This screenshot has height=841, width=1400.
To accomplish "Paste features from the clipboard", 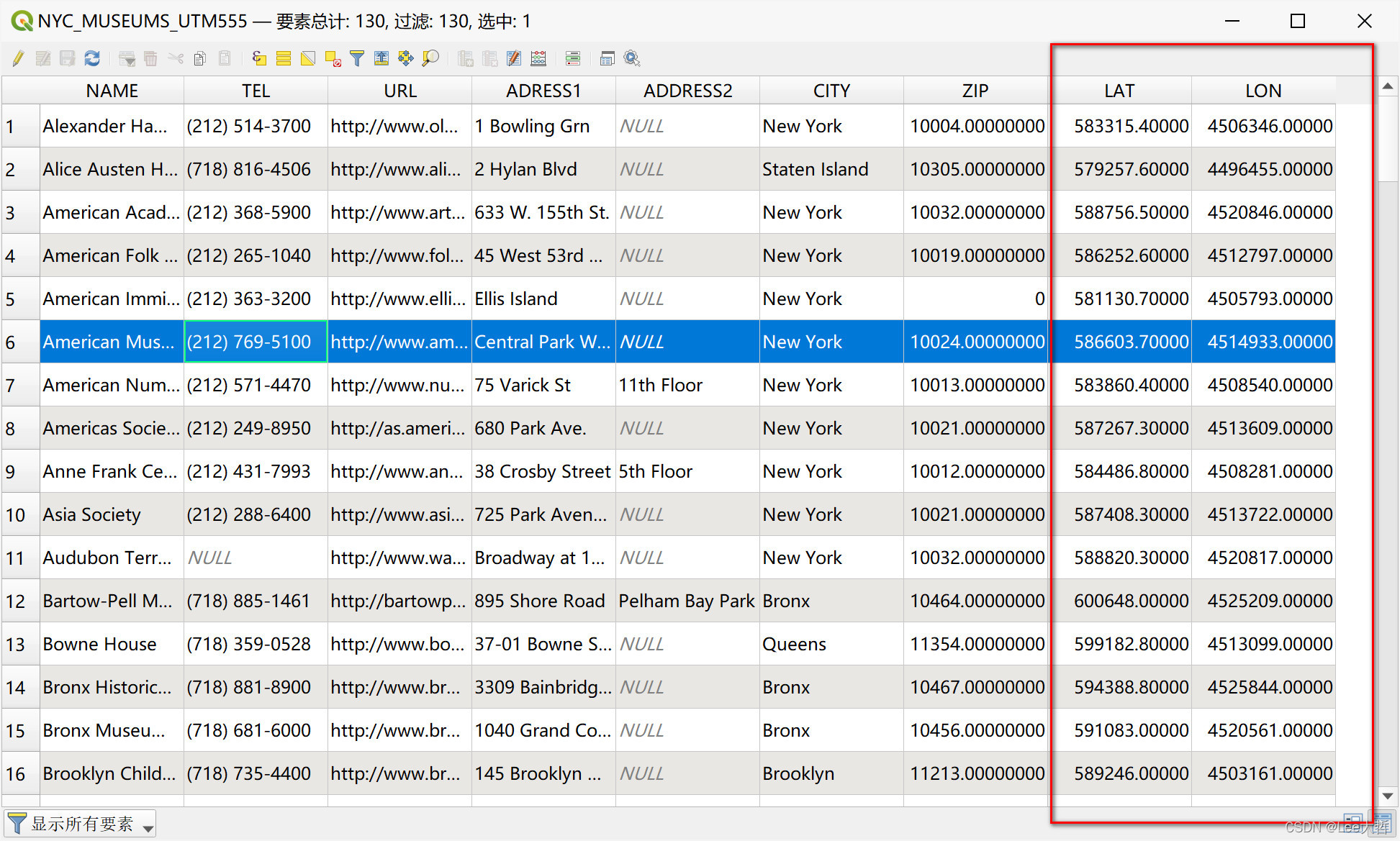I will coord(225,59).
